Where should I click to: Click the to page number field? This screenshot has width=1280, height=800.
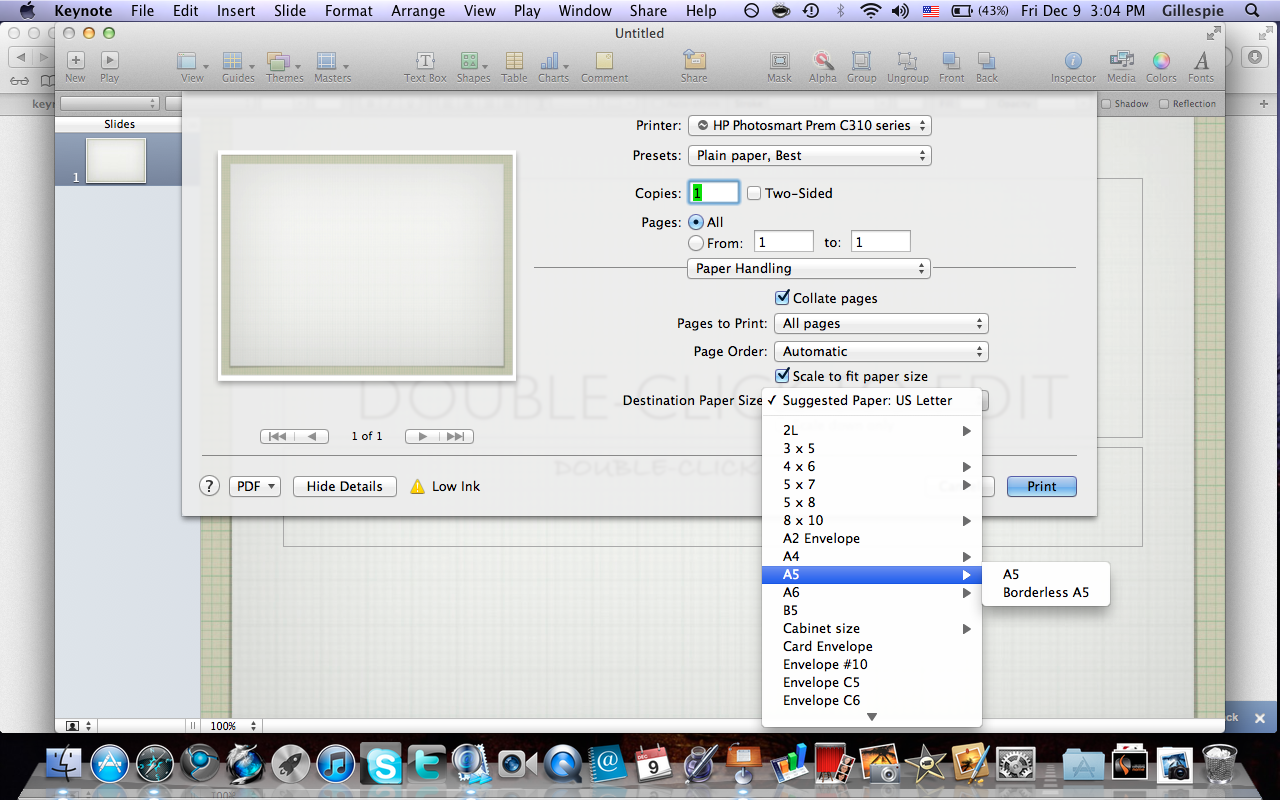point(881,242)
